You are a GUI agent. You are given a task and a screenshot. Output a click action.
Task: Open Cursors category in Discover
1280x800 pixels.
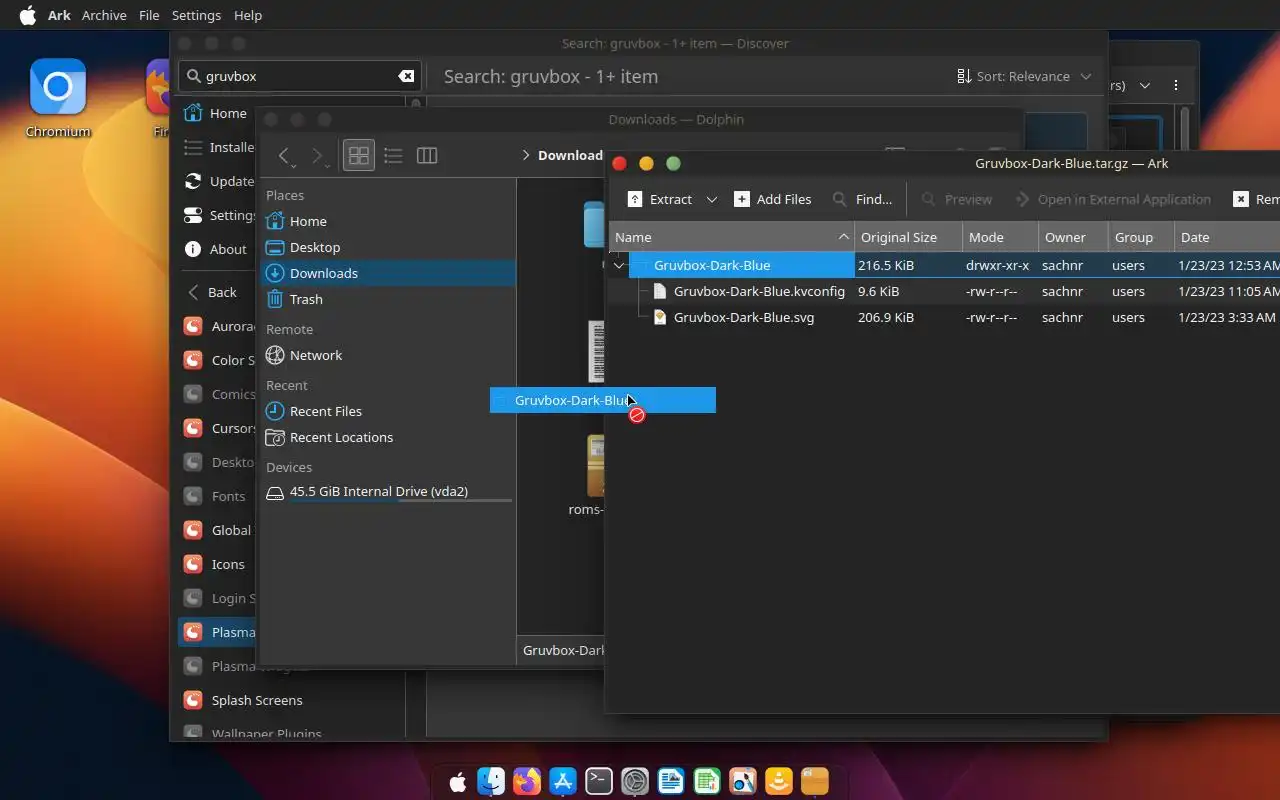[x=218, y=428]
